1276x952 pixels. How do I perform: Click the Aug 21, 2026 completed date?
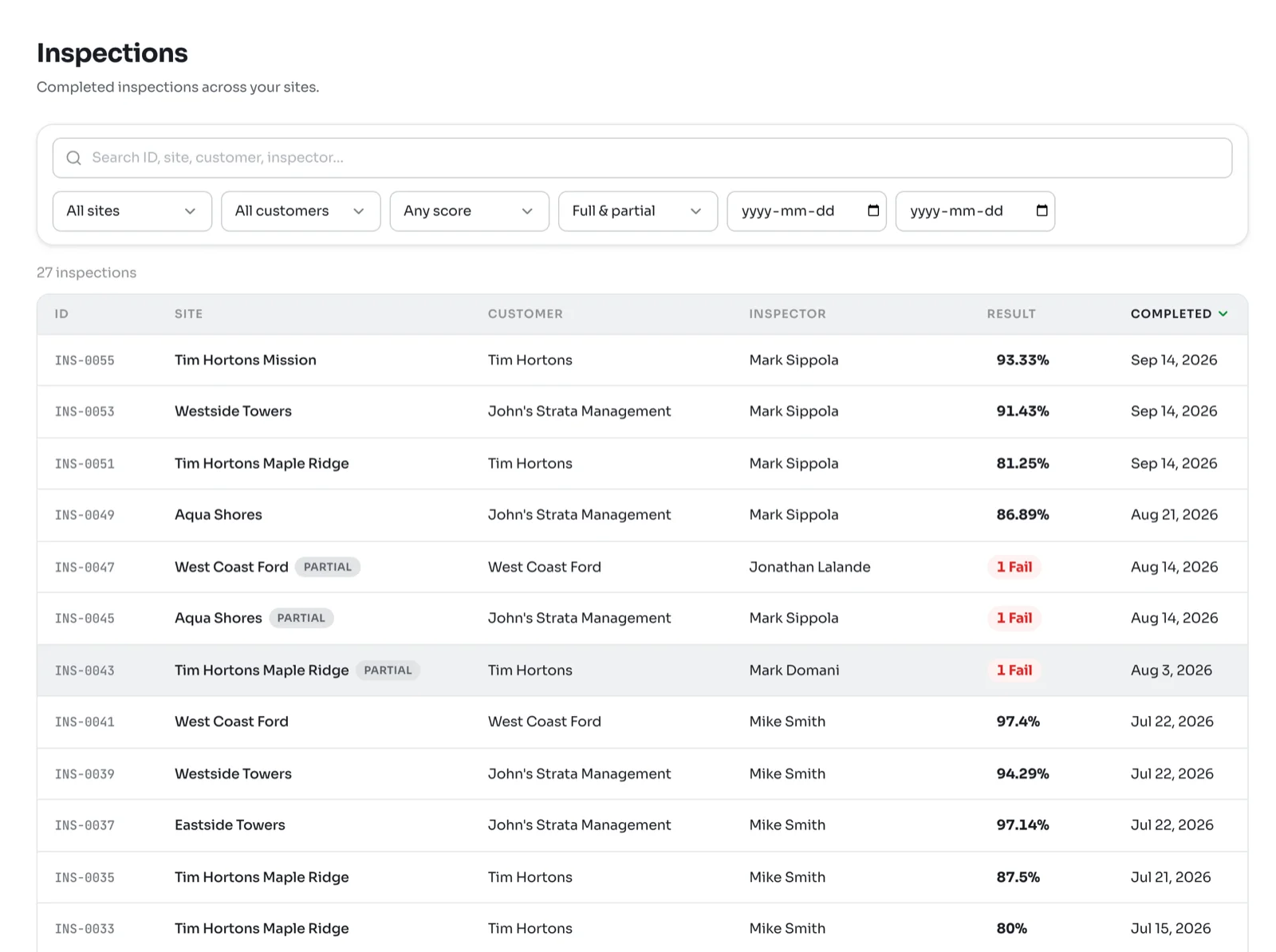pyautogui.click(x=1174, y=515)
